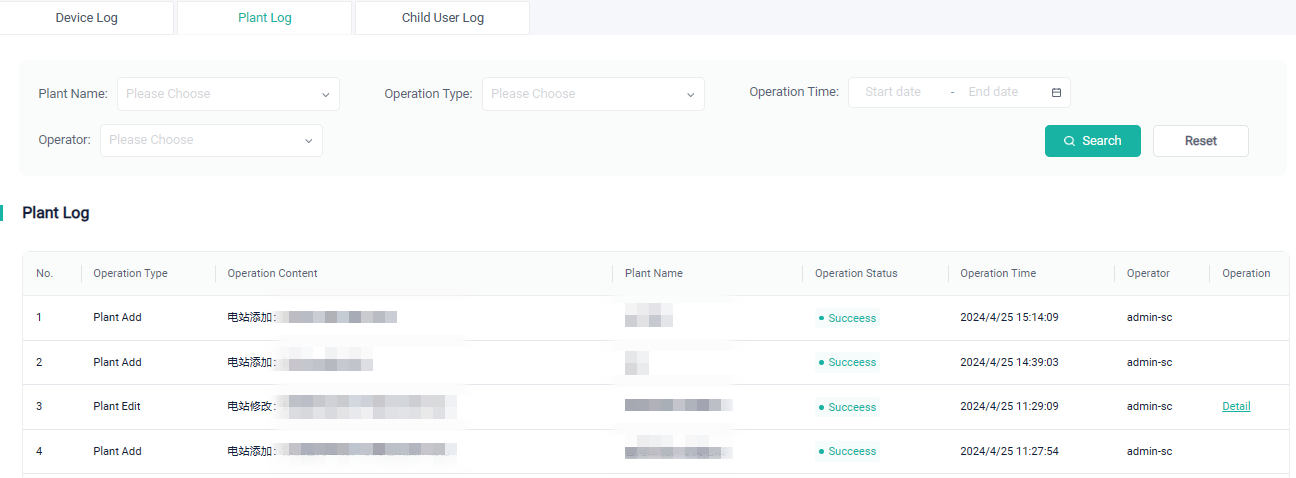This screenshot has height=478, width=1296.
Task: Click the 电站修改 content in row 3
Action: tap(250, 407)
